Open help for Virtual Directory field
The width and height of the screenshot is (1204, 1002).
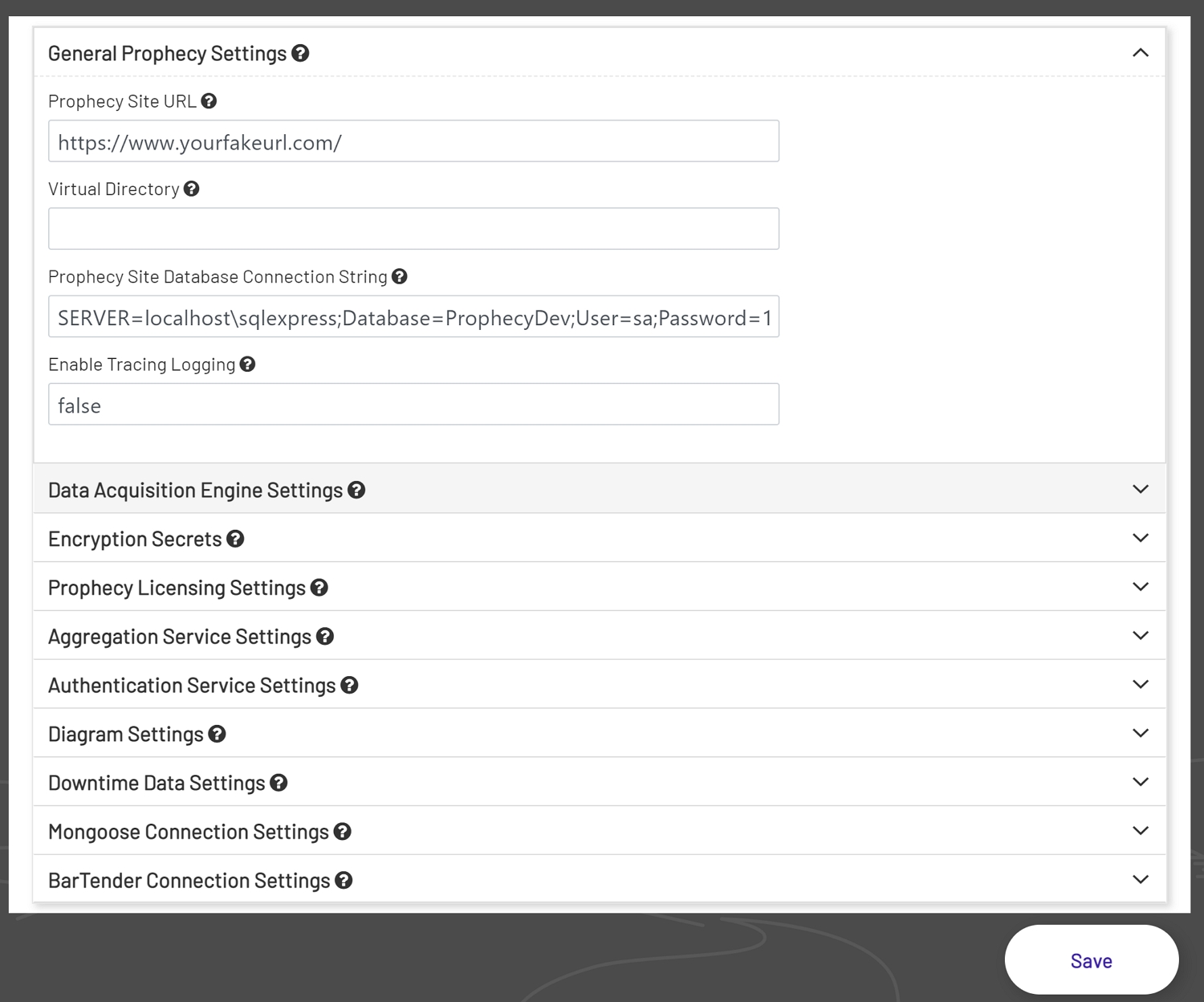192,188
